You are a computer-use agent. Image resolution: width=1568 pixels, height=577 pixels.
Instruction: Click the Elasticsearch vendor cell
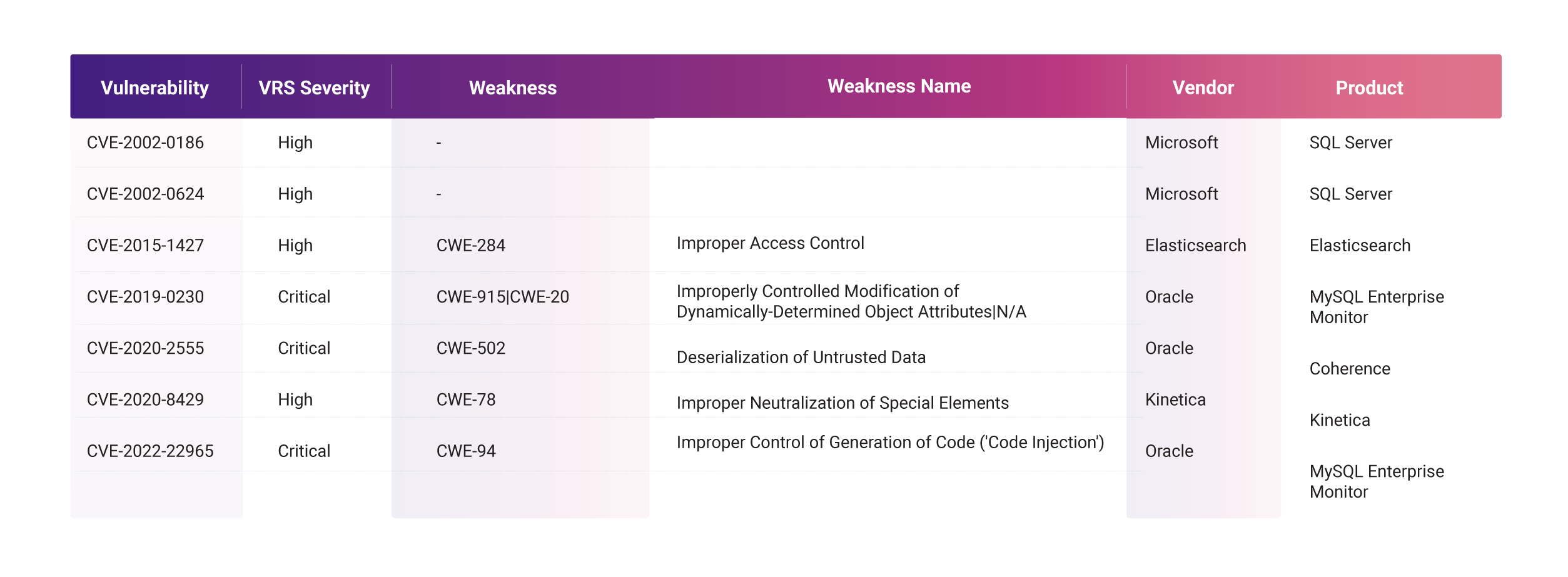point(1195,245)
